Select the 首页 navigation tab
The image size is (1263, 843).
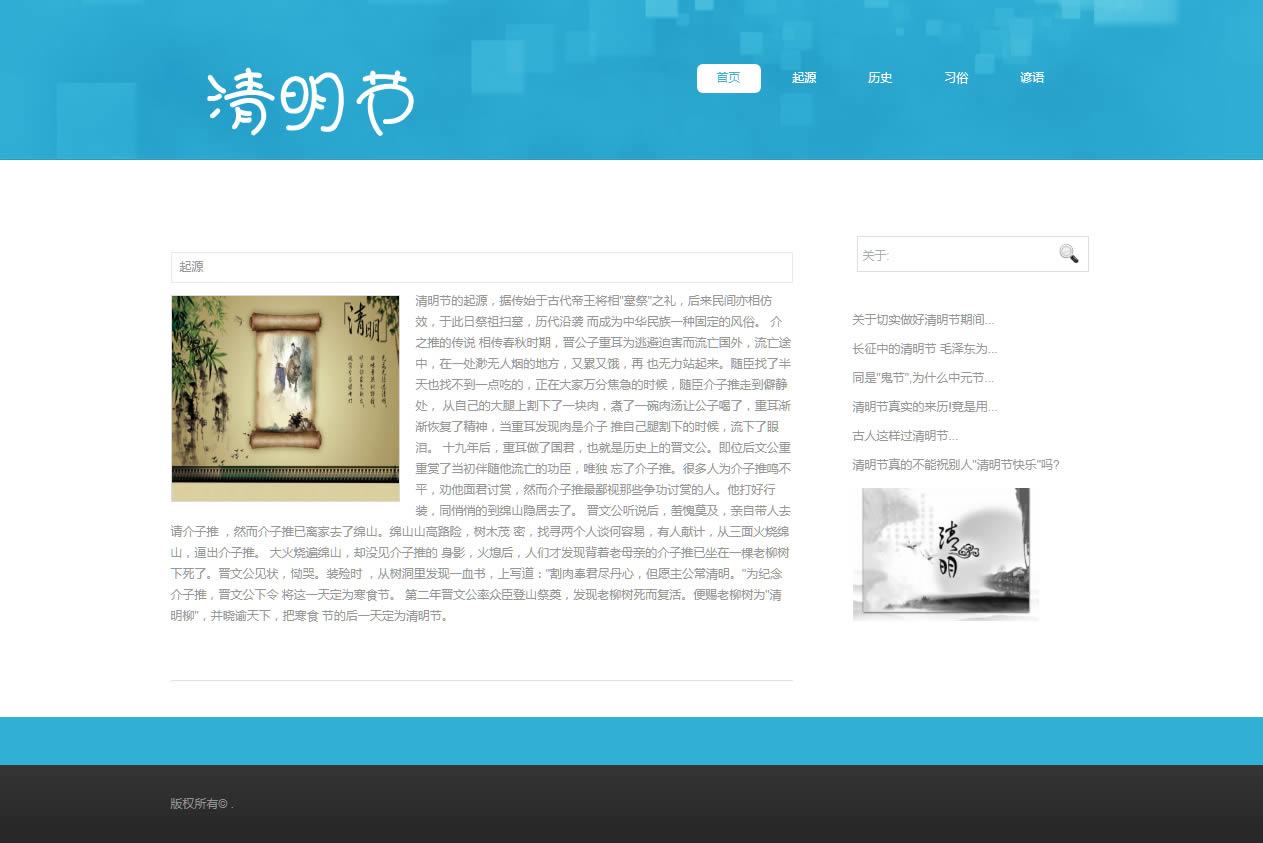tap(728, 78)
